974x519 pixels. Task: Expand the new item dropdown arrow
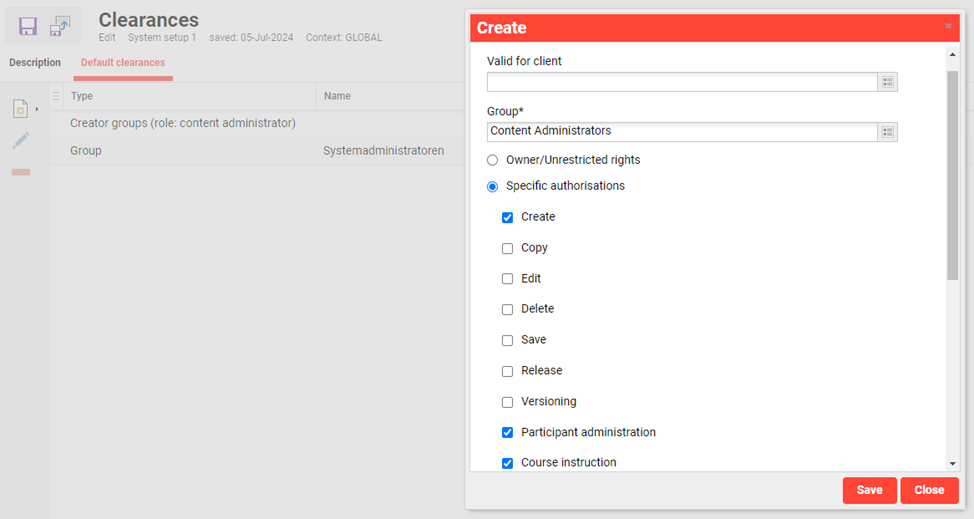(x=37, y=108)
